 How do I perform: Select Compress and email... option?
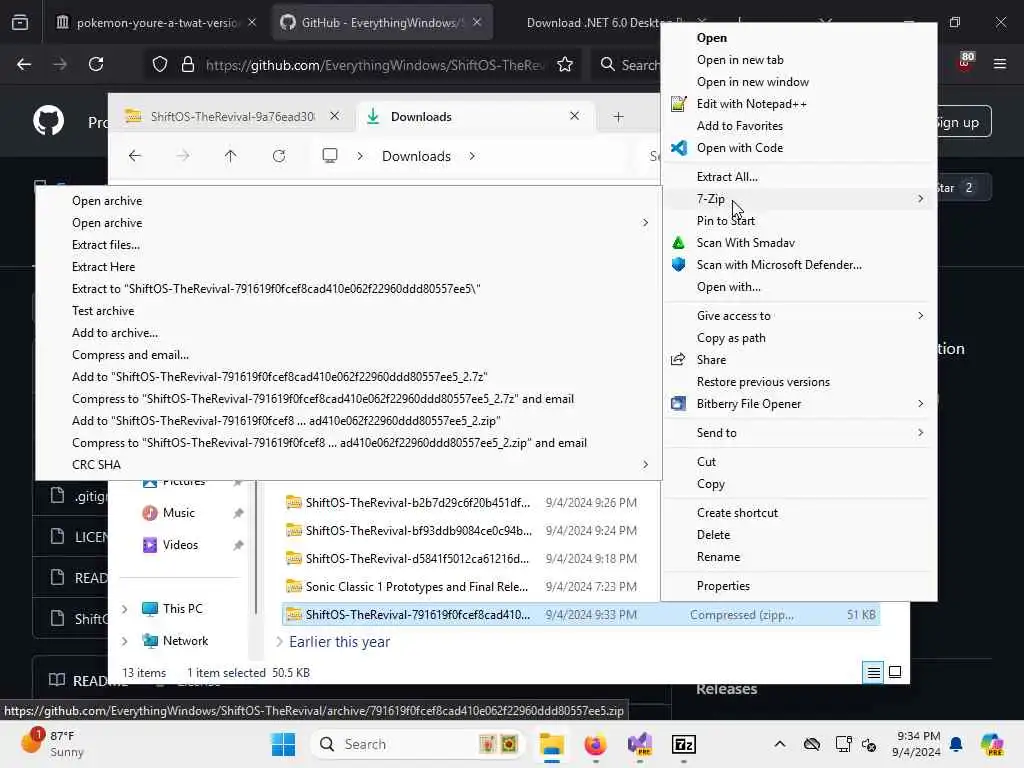coord(349,355)
